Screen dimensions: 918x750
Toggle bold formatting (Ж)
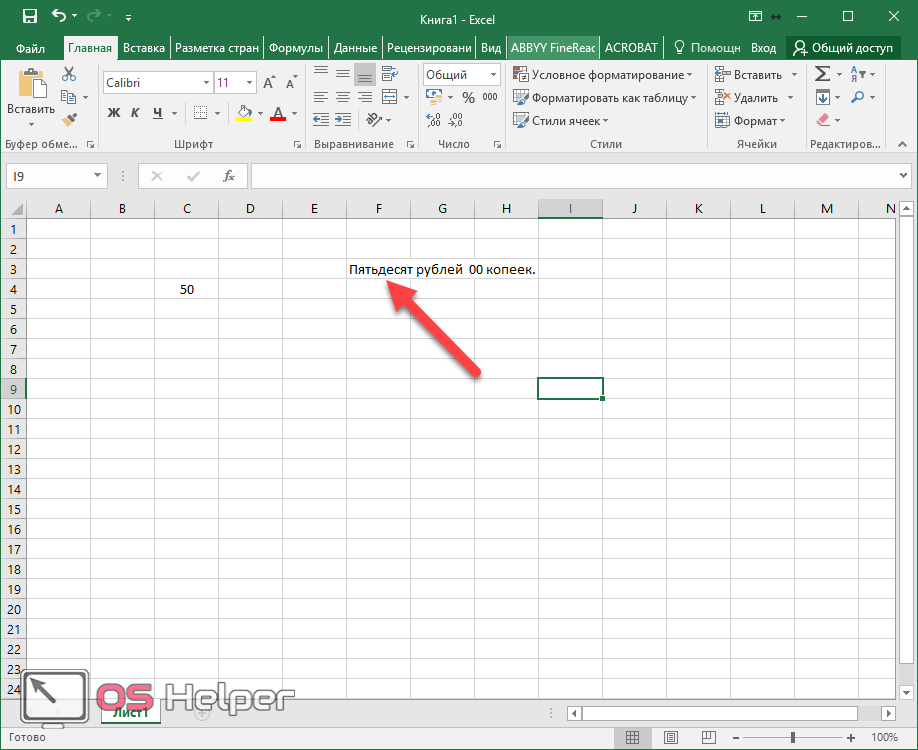click(x=114, y=113)
